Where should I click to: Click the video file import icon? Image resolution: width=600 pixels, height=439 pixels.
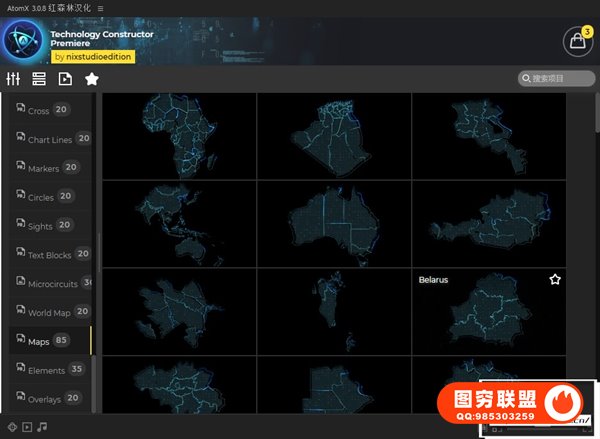tap(65, 79)
